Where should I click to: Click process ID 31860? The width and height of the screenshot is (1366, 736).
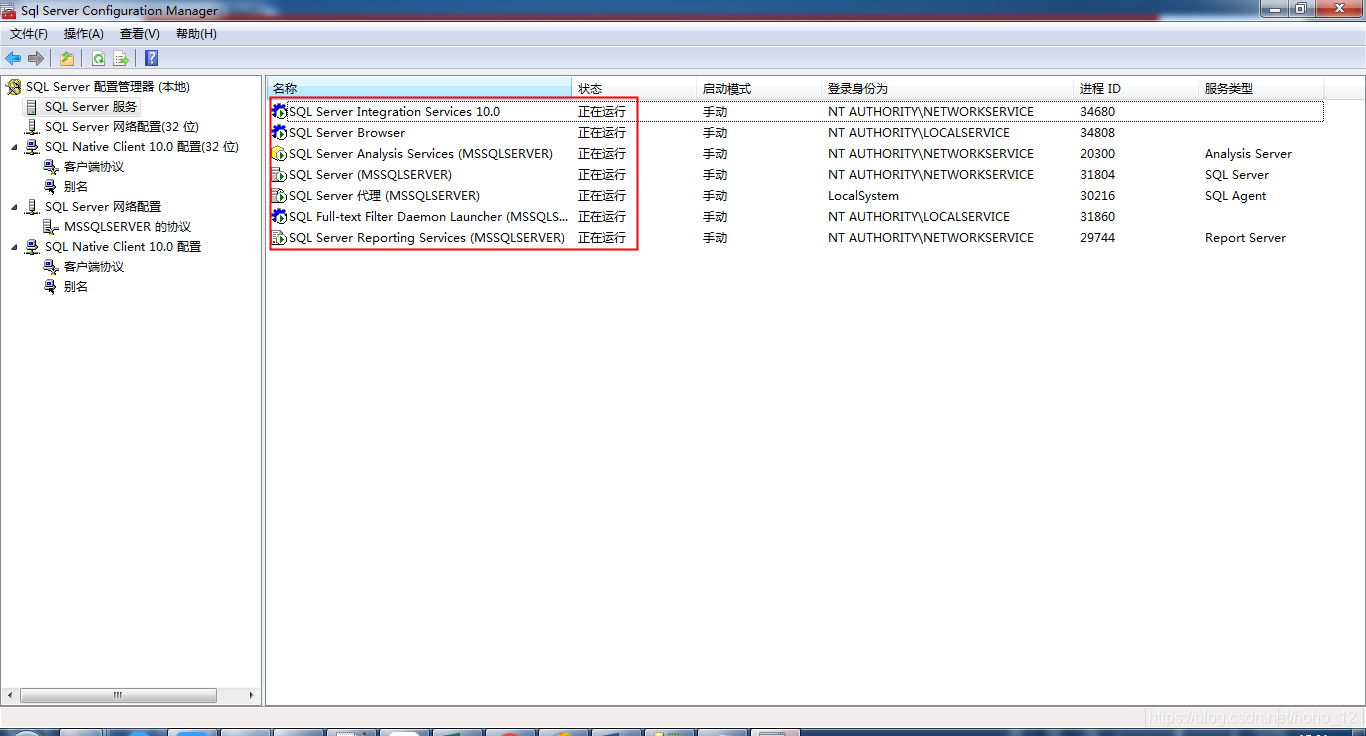[1097, 217]
